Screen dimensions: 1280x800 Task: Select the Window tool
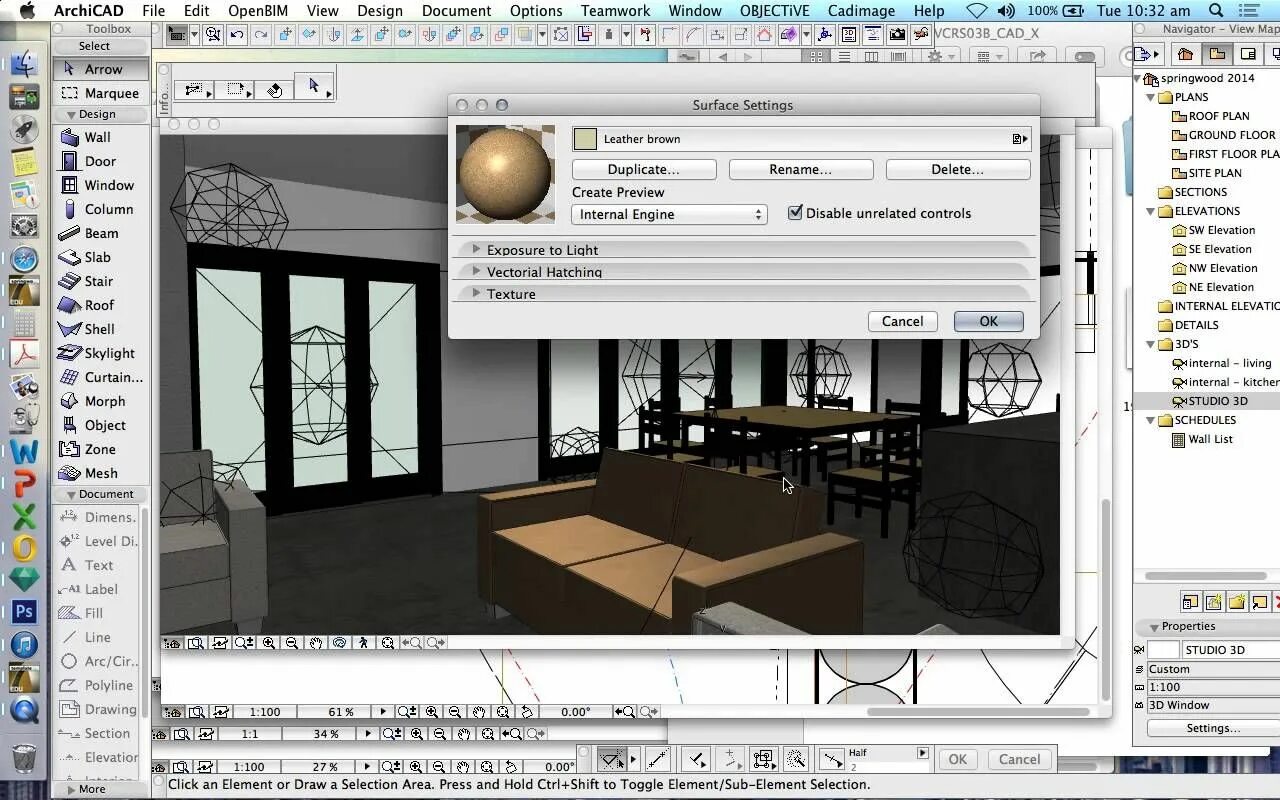coord(101,185)
